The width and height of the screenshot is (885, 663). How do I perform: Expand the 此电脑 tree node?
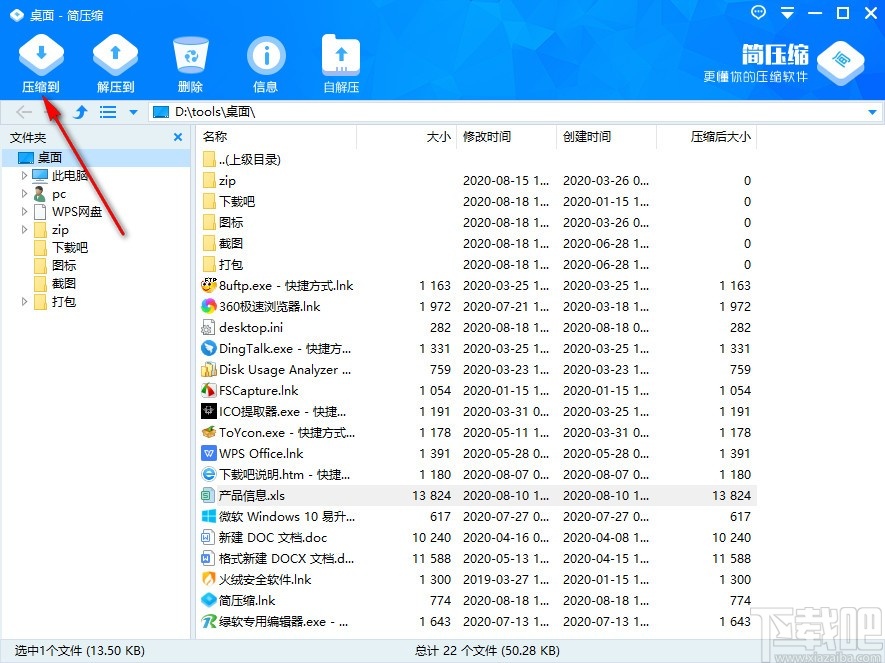coord(23,175)
